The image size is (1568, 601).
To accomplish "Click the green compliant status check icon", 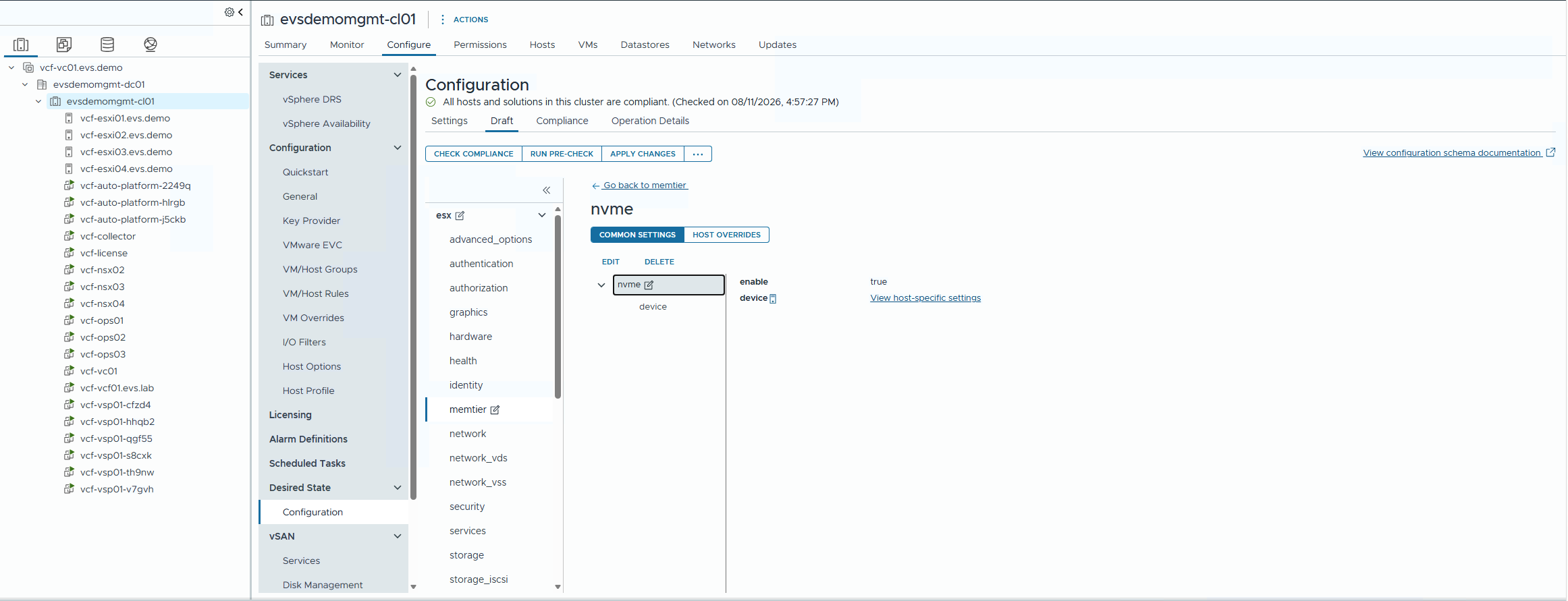I will click(x=431, y=103).
